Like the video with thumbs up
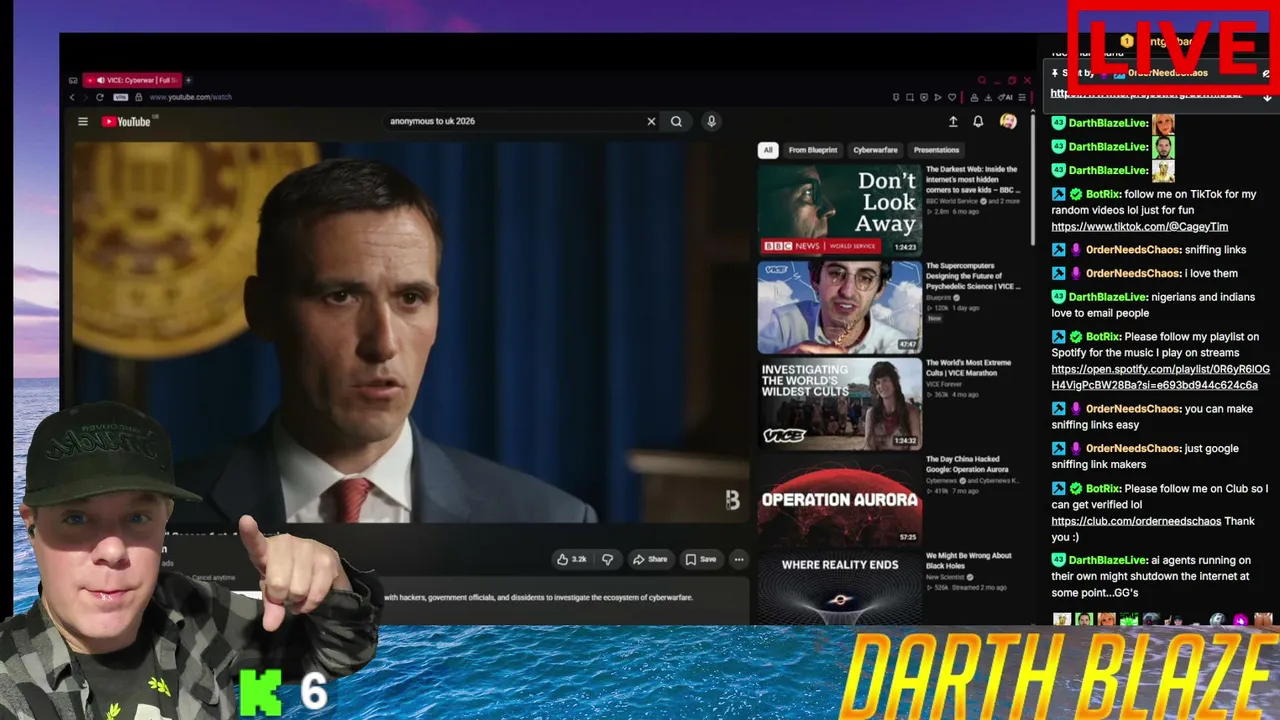 572,559
